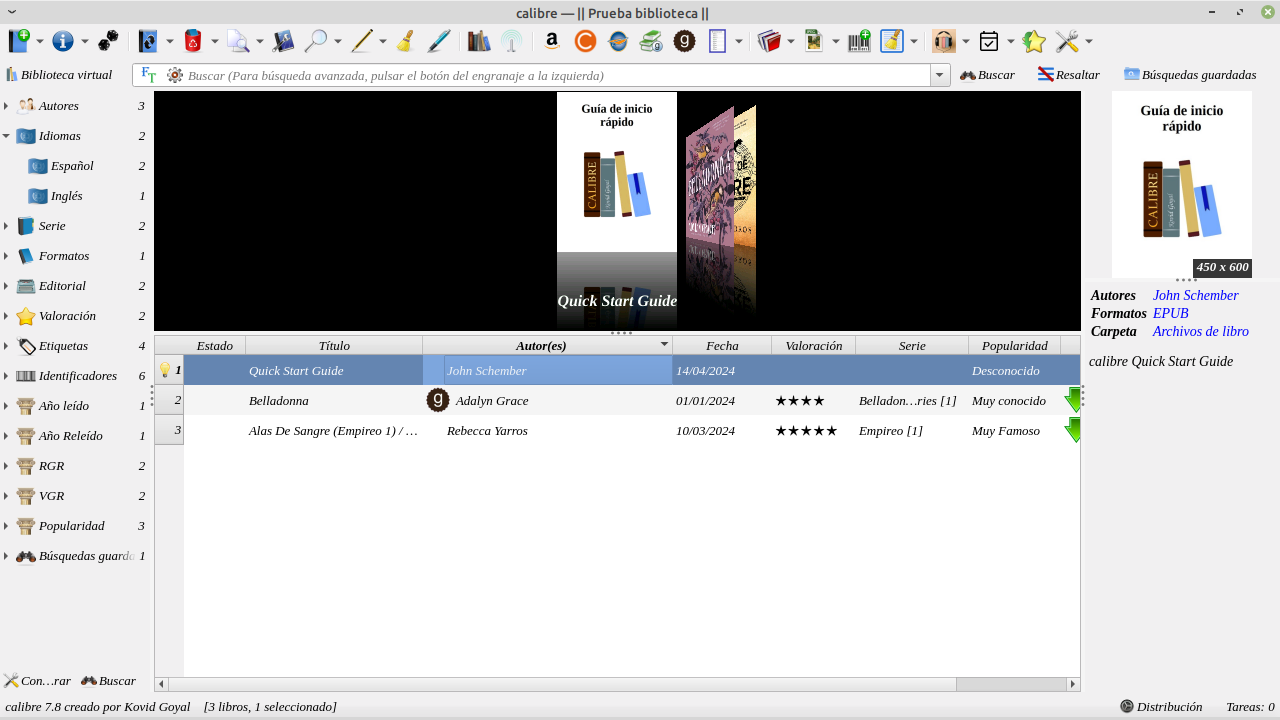Open Preferences wrench and screwdriver icon
1280x720 pixels.
[x=1067, y=41]
